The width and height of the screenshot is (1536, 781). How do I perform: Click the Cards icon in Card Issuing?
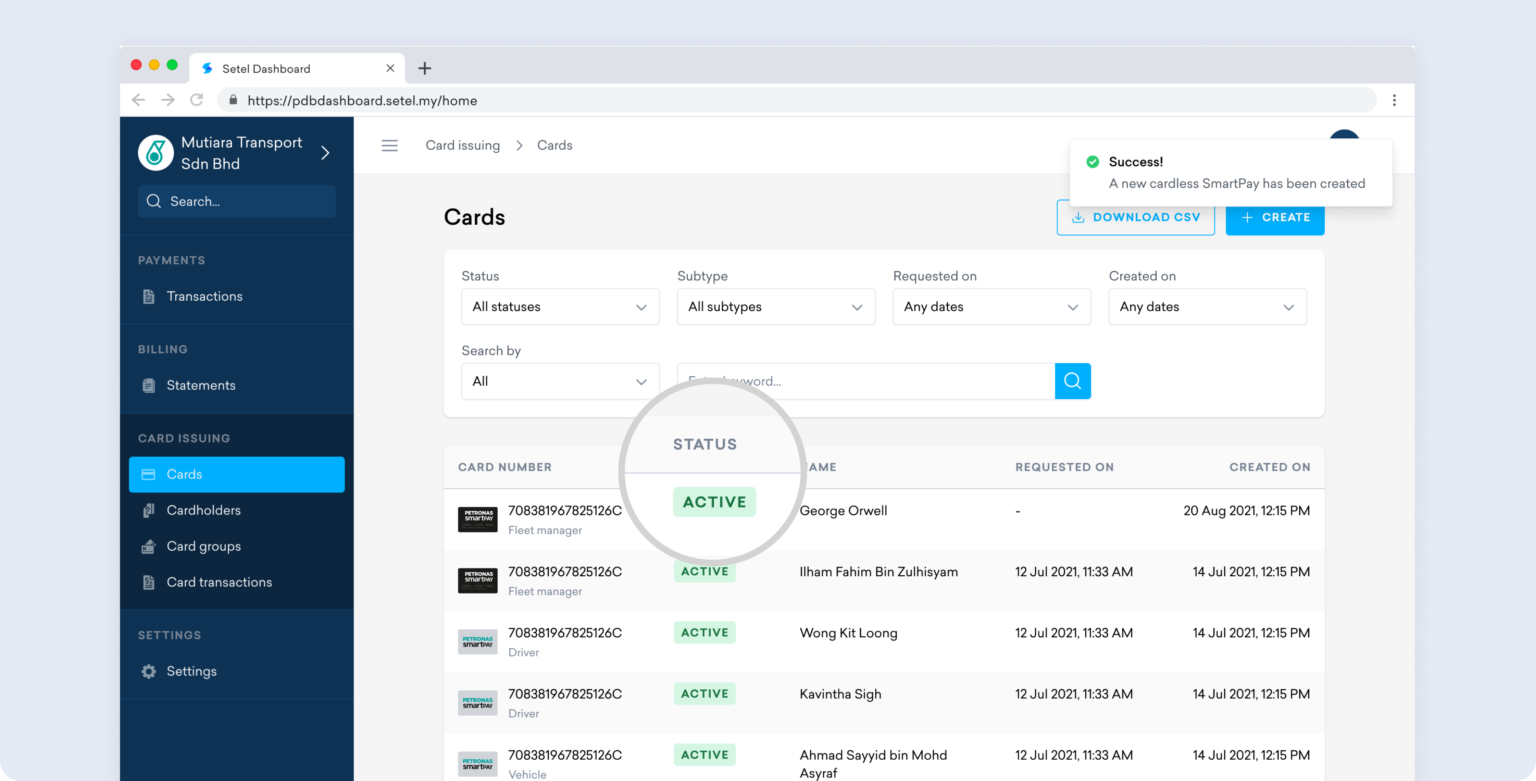(x=150, y=474)
